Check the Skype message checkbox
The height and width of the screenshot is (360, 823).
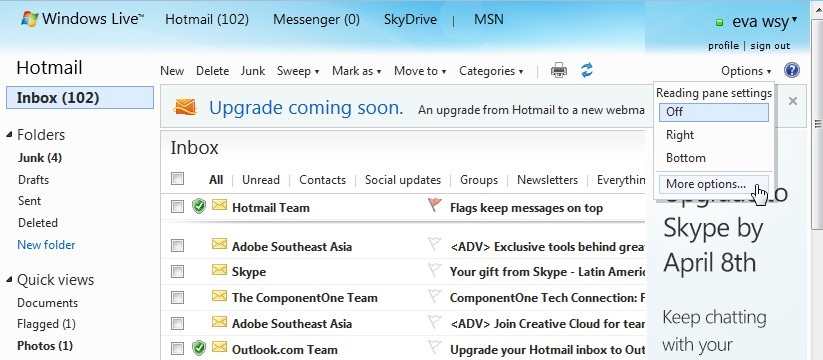tap(177, 272)
